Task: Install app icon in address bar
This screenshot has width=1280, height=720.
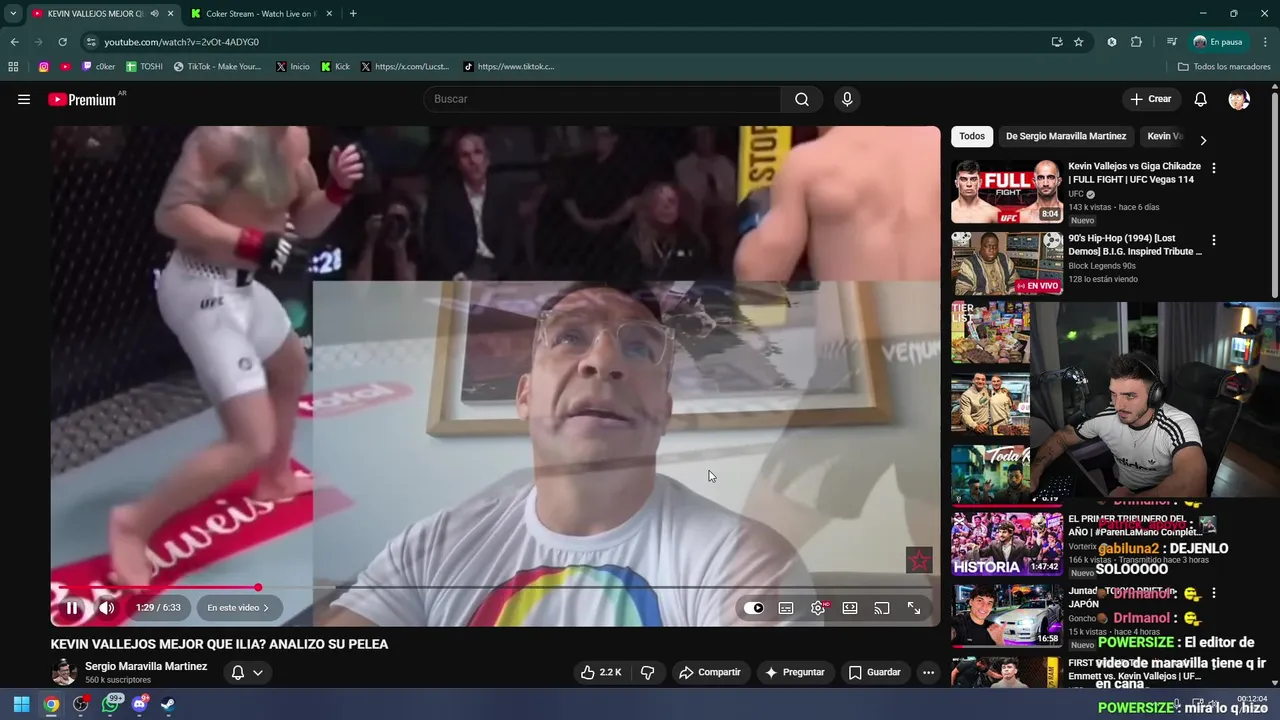Action: pyautogui.click(x=1057, y=42)
